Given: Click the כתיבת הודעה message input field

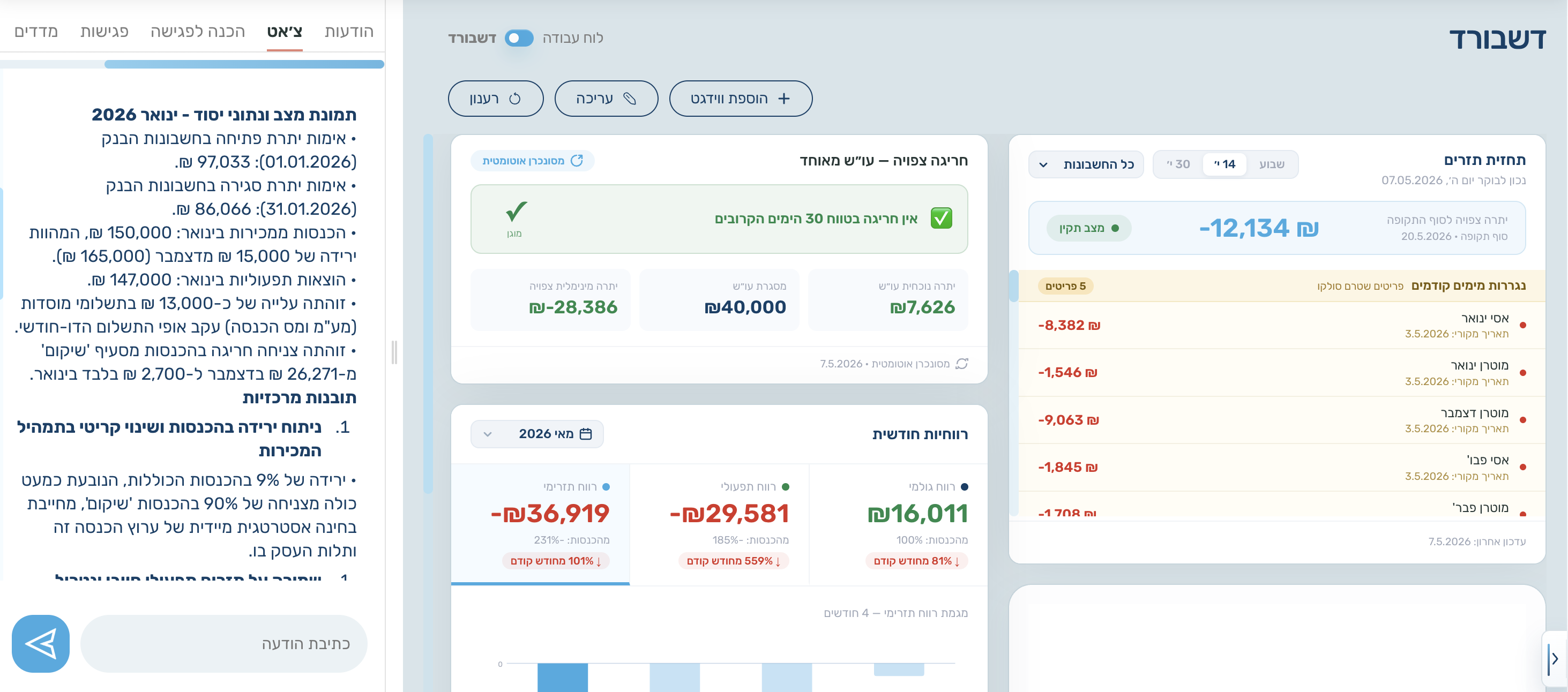Looking at the screenshot, I should pos(223,643).
